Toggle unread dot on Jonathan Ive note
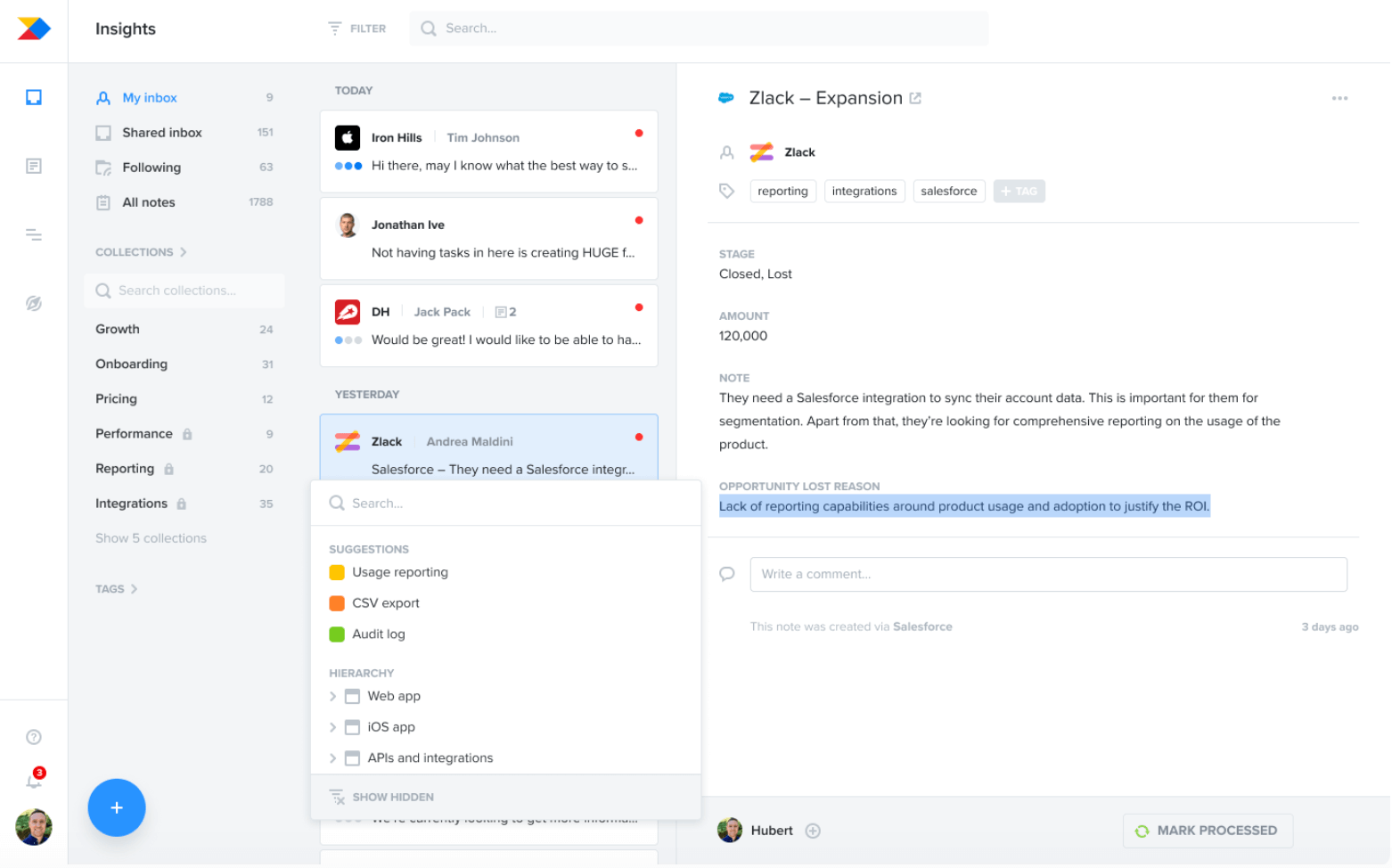Viewport: 1392px width, 868px height. (x=639, y=220)
